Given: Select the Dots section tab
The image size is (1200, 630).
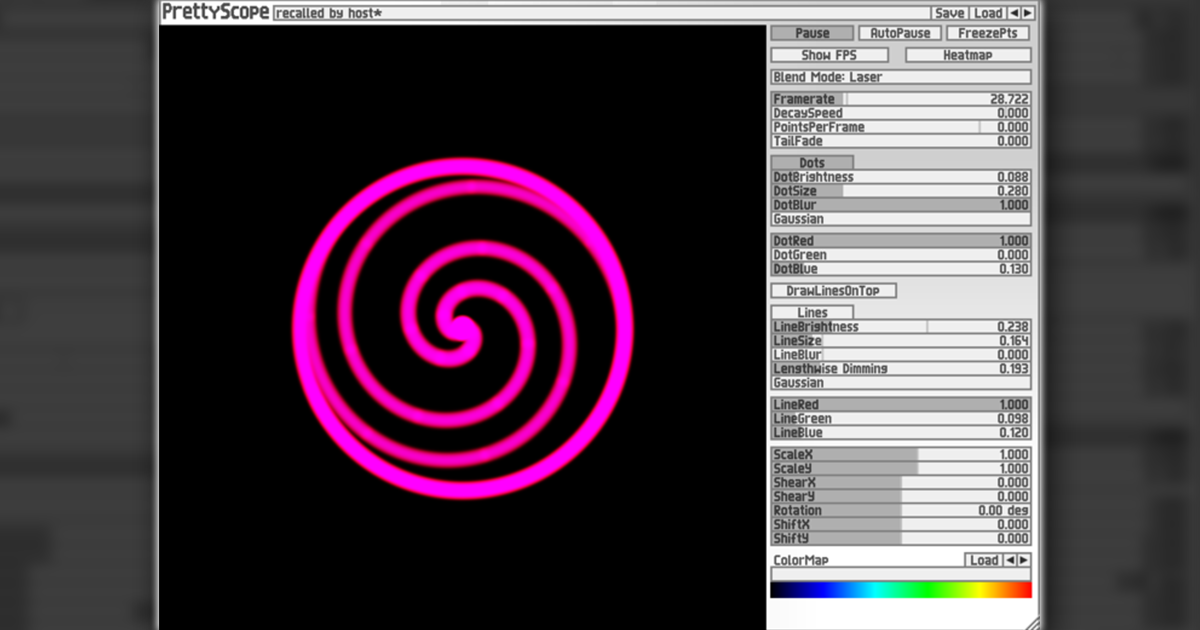Looking at the screenshot, I should pos(812,163).
